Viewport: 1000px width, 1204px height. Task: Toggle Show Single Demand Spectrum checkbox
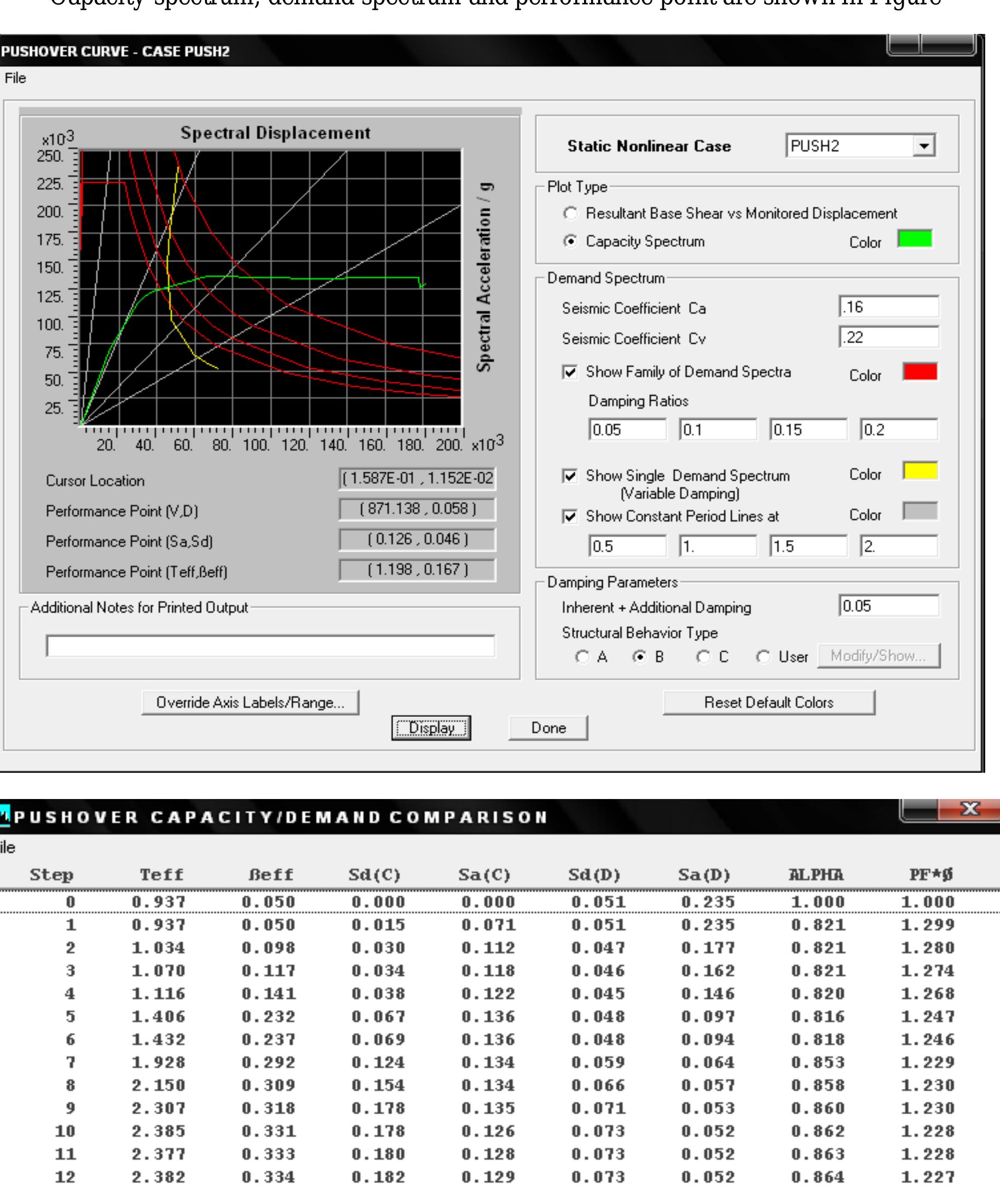[570, 476]
